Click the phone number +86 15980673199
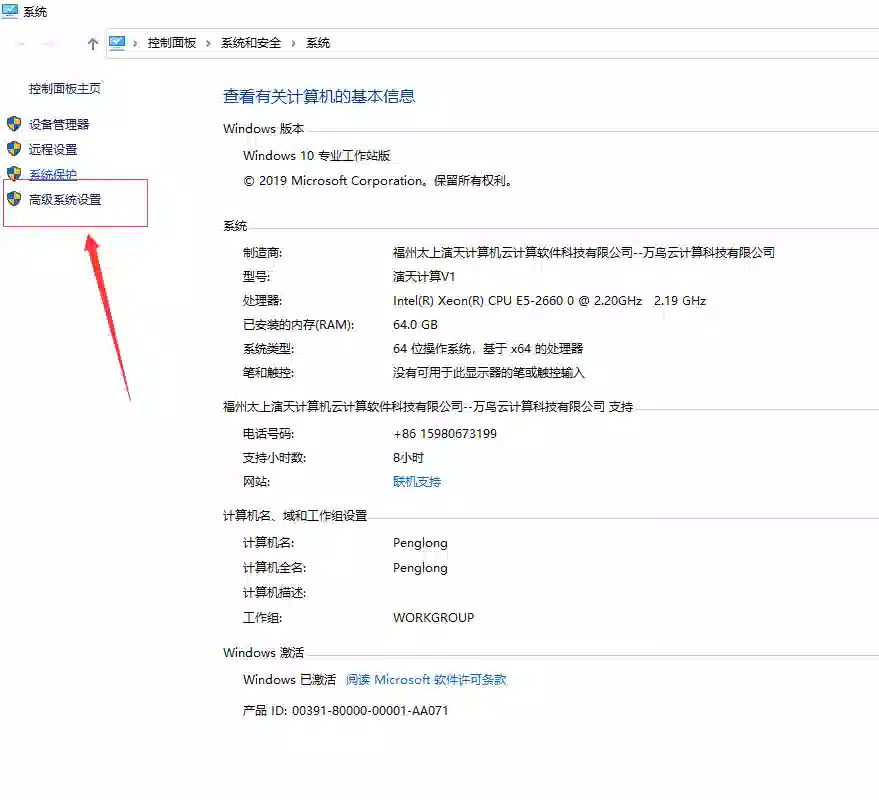The image size is (879, 800). point(445,434)
